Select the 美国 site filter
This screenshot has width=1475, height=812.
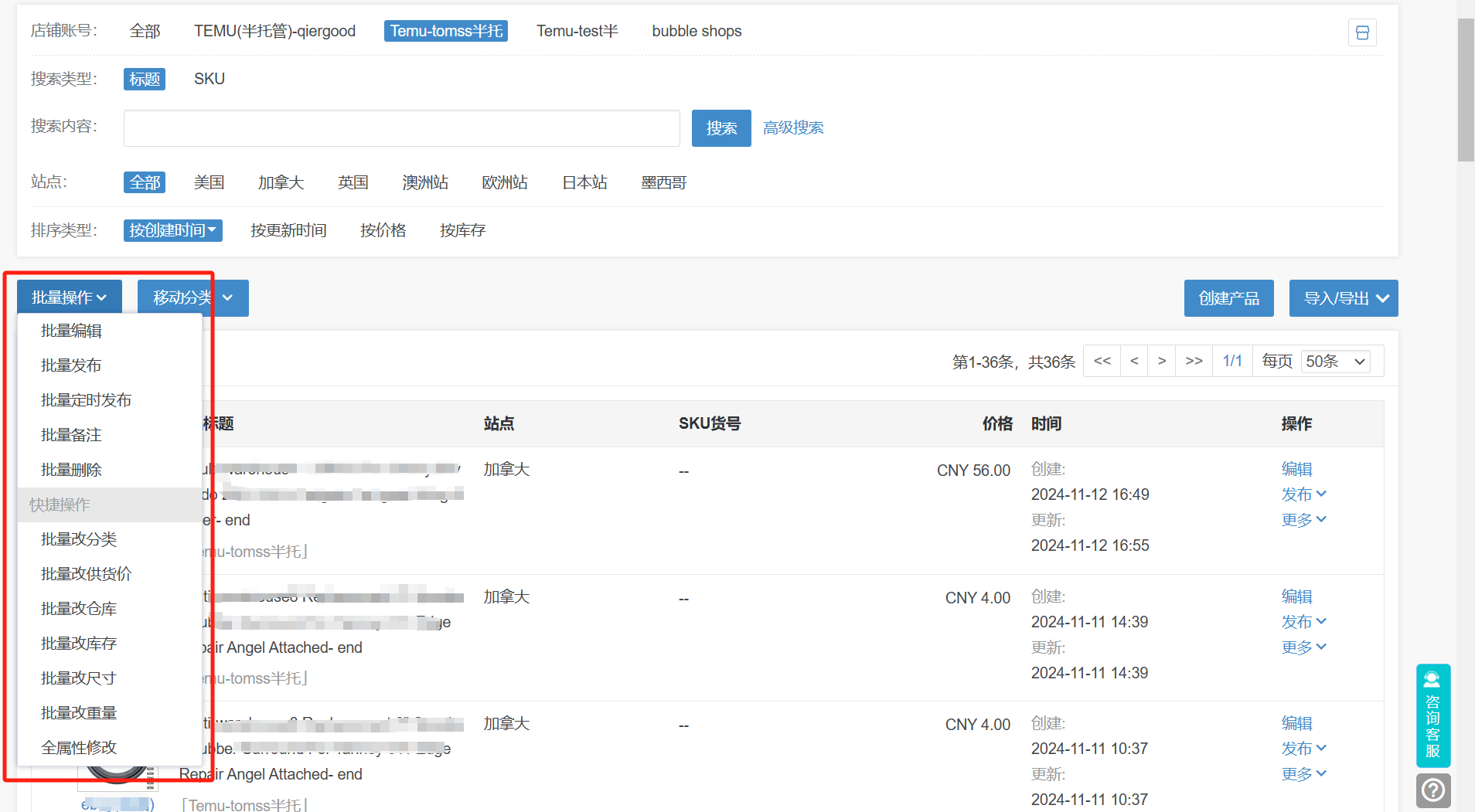click(x=209, y=182)
